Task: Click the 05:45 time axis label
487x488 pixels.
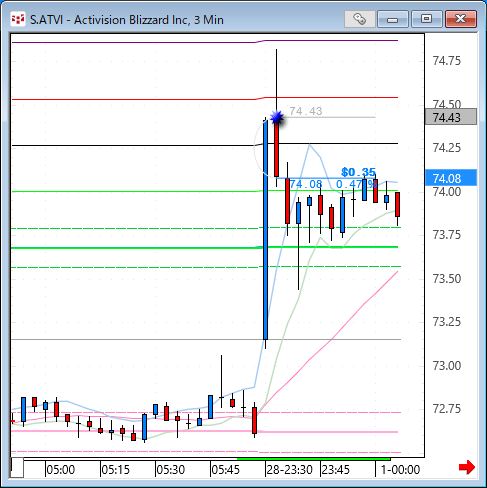Action: tap(226, 470)
